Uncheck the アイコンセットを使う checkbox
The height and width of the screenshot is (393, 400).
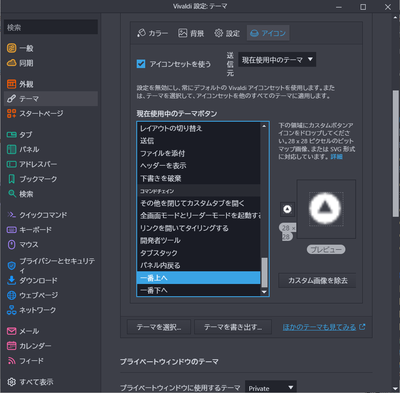coord(141,64)
